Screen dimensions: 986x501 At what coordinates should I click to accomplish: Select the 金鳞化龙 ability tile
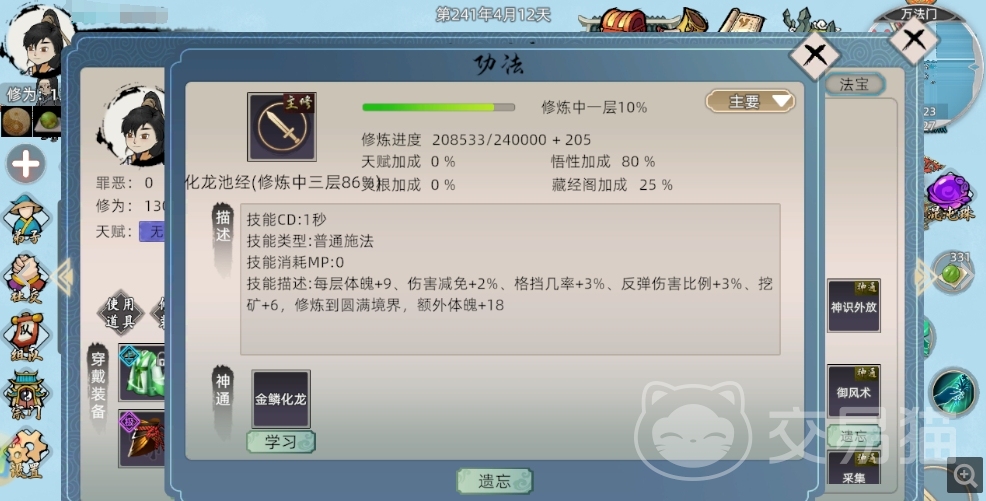point(281,399)
